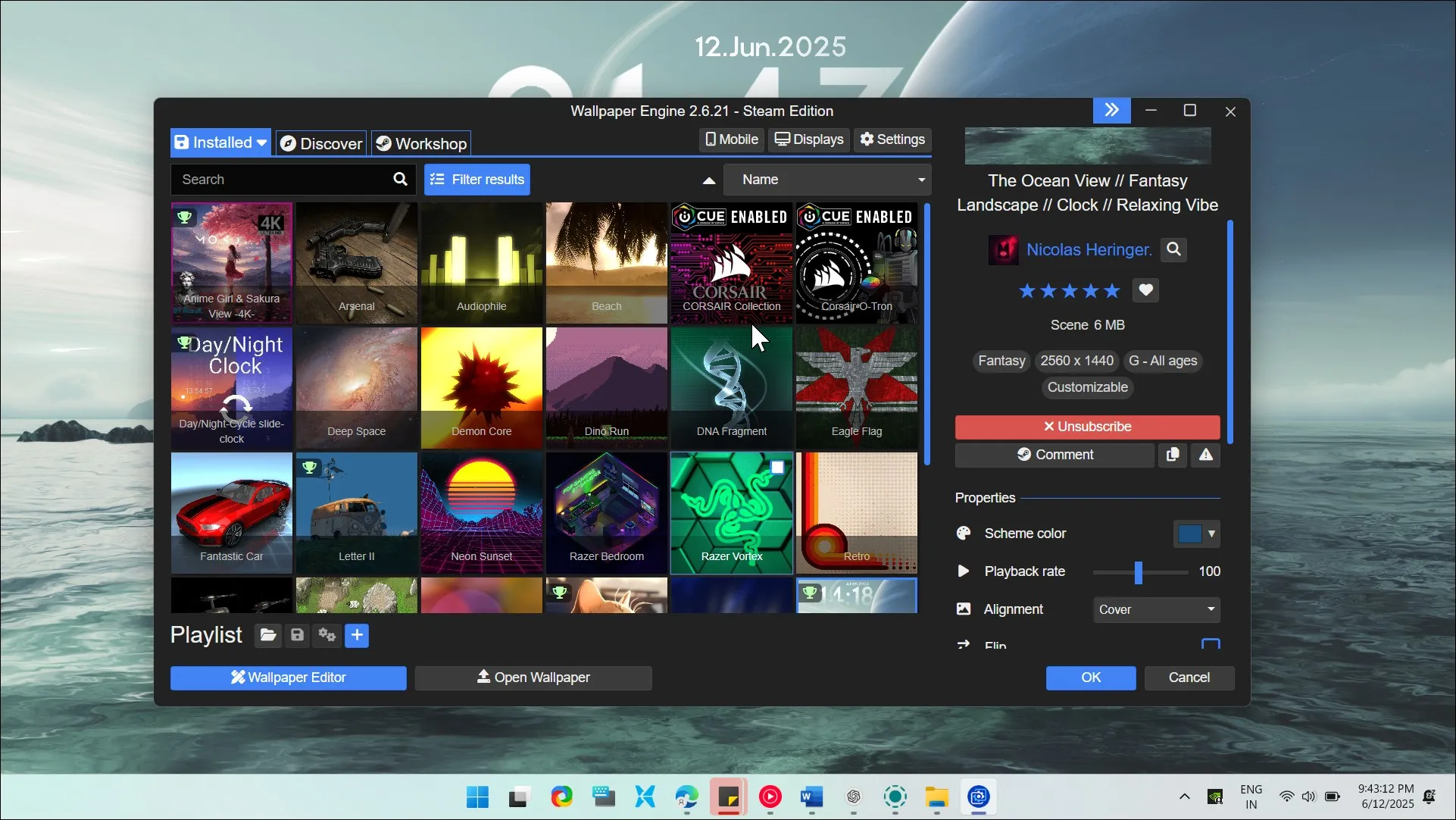Save the playlist using the disk icon

tap(296, 636)
